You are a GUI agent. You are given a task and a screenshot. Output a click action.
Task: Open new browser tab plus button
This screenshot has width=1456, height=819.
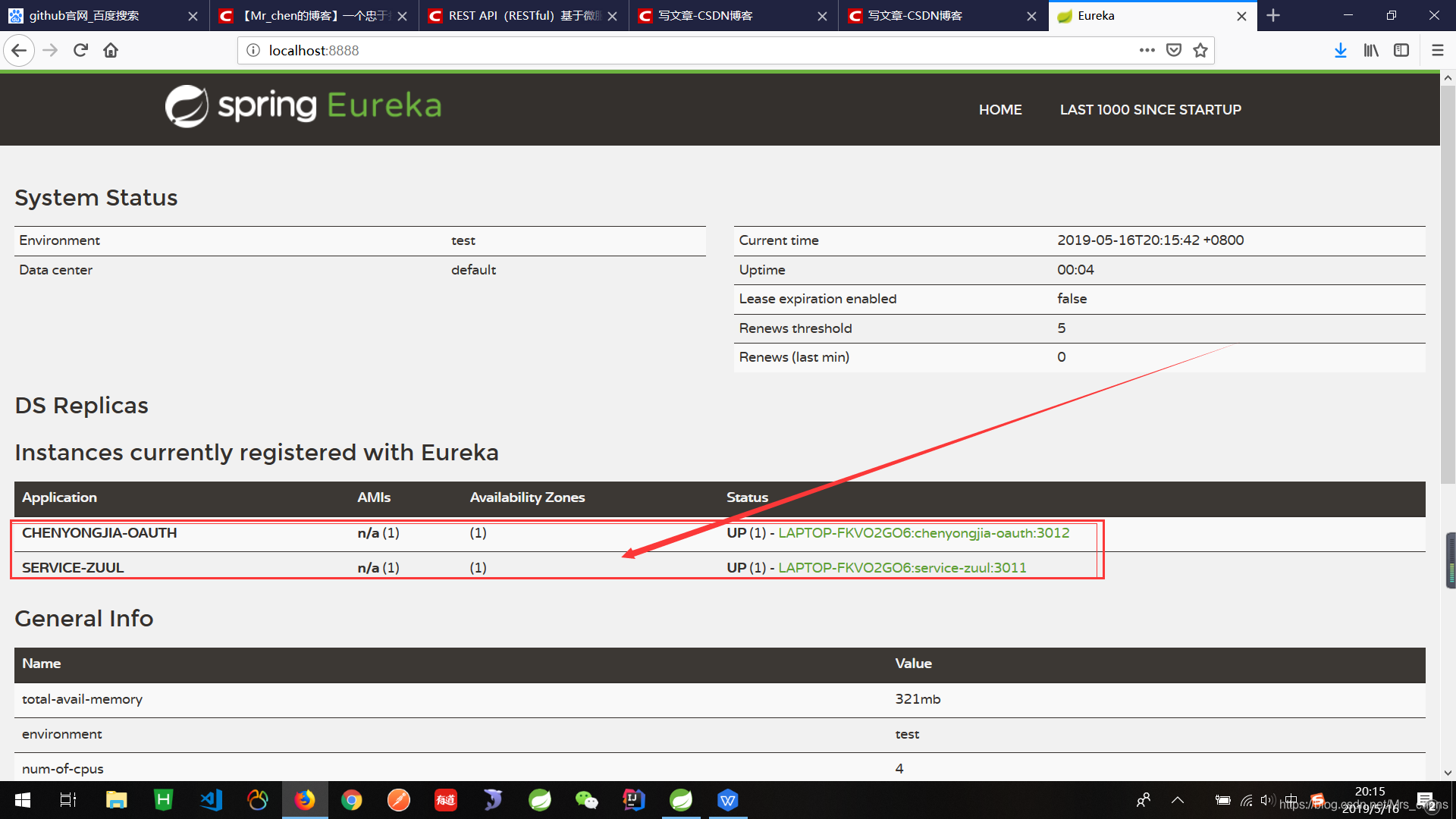coord(1273,15)
